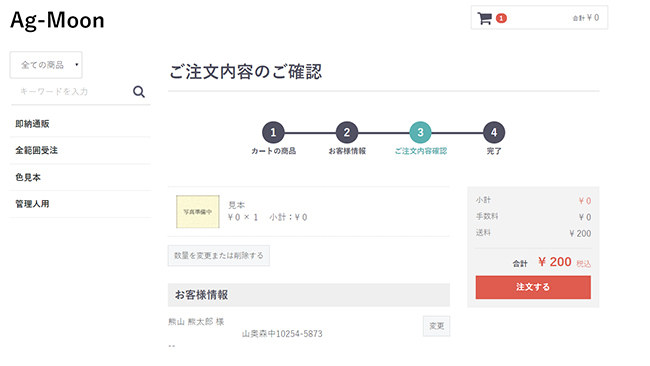The height and width of the screenshot is (366, 650).
Task: Select step 4 完了 circle
Action: click(494, 133)
